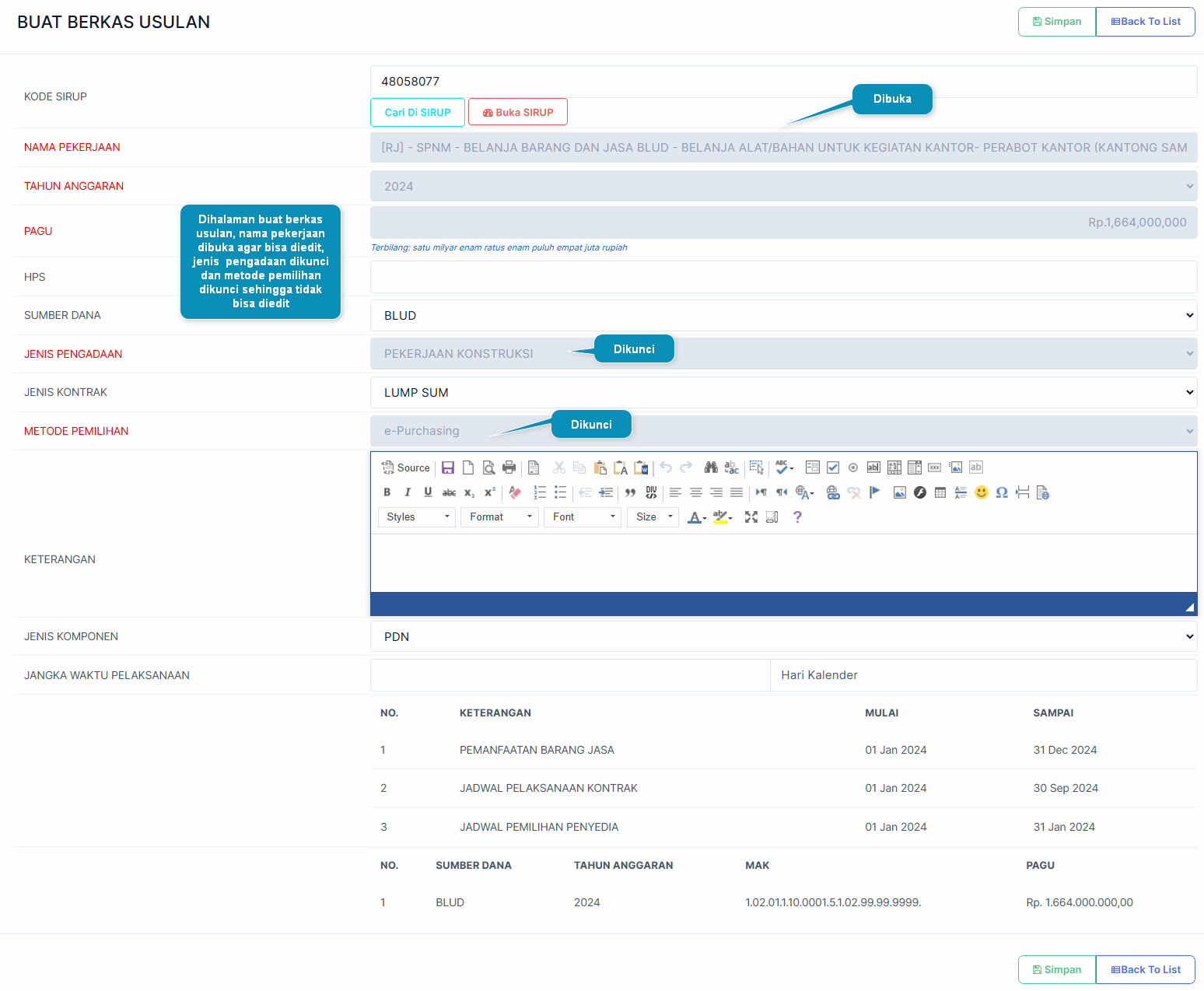This screenshot has width=1204, height=991.
Task: Click the Insert Table icon
Action: pyautogui.click(x=940, y=492)
